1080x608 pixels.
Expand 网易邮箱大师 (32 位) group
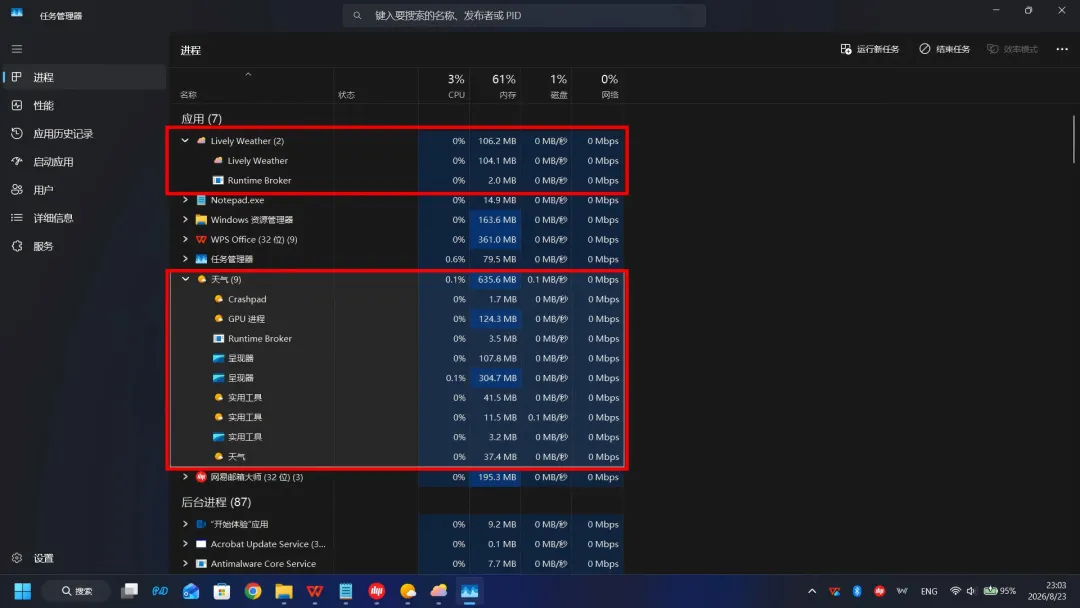185,476
